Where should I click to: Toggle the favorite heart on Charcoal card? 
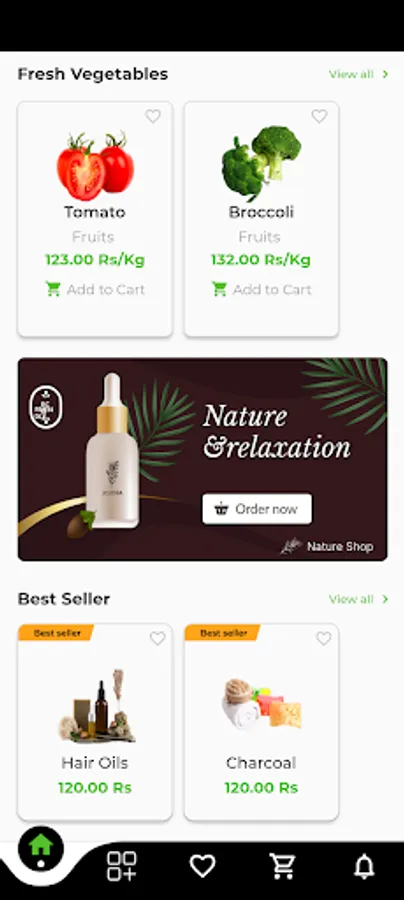[x=324, y=638]
